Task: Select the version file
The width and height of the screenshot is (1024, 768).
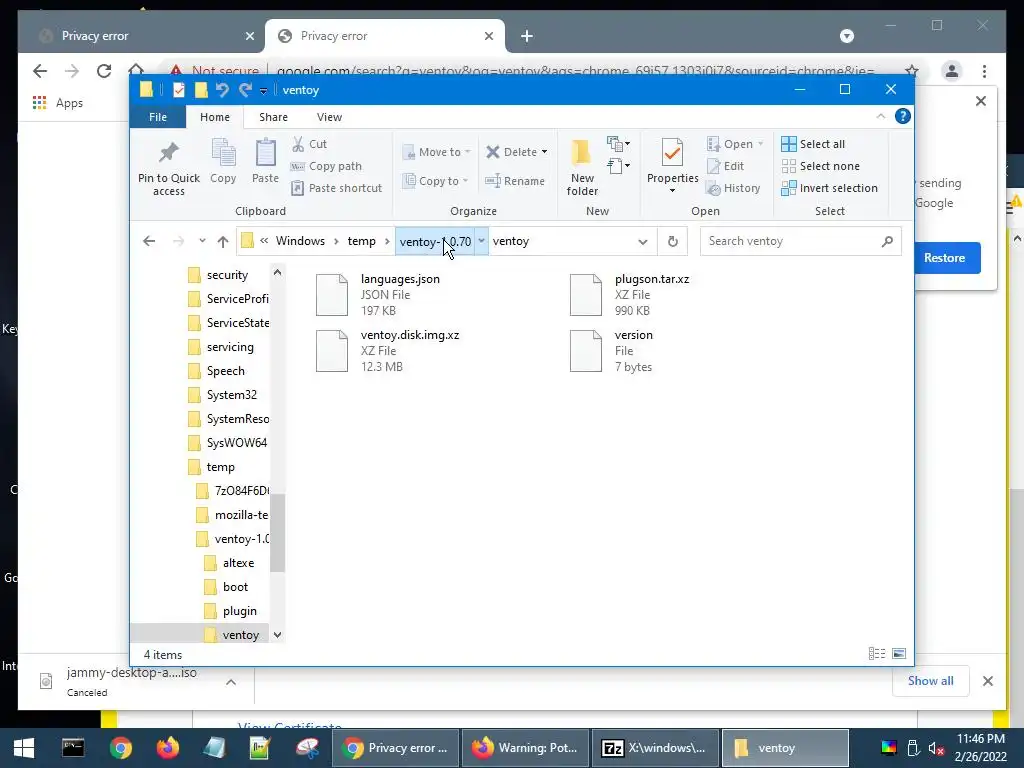Action: click(x=611, y=351)
